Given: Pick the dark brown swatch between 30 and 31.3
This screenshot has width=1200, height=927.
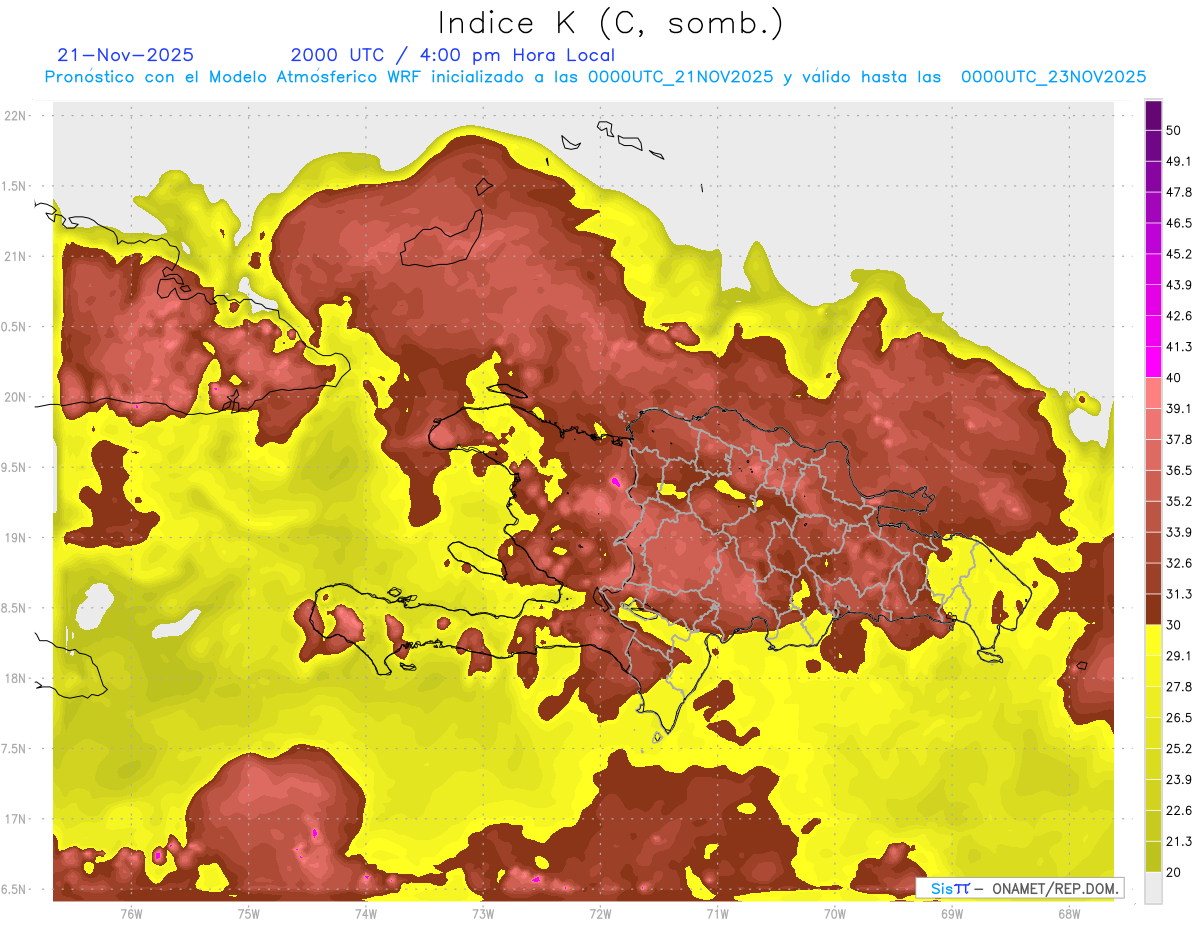Looking at the screenshot, I should coord(1153,609).
